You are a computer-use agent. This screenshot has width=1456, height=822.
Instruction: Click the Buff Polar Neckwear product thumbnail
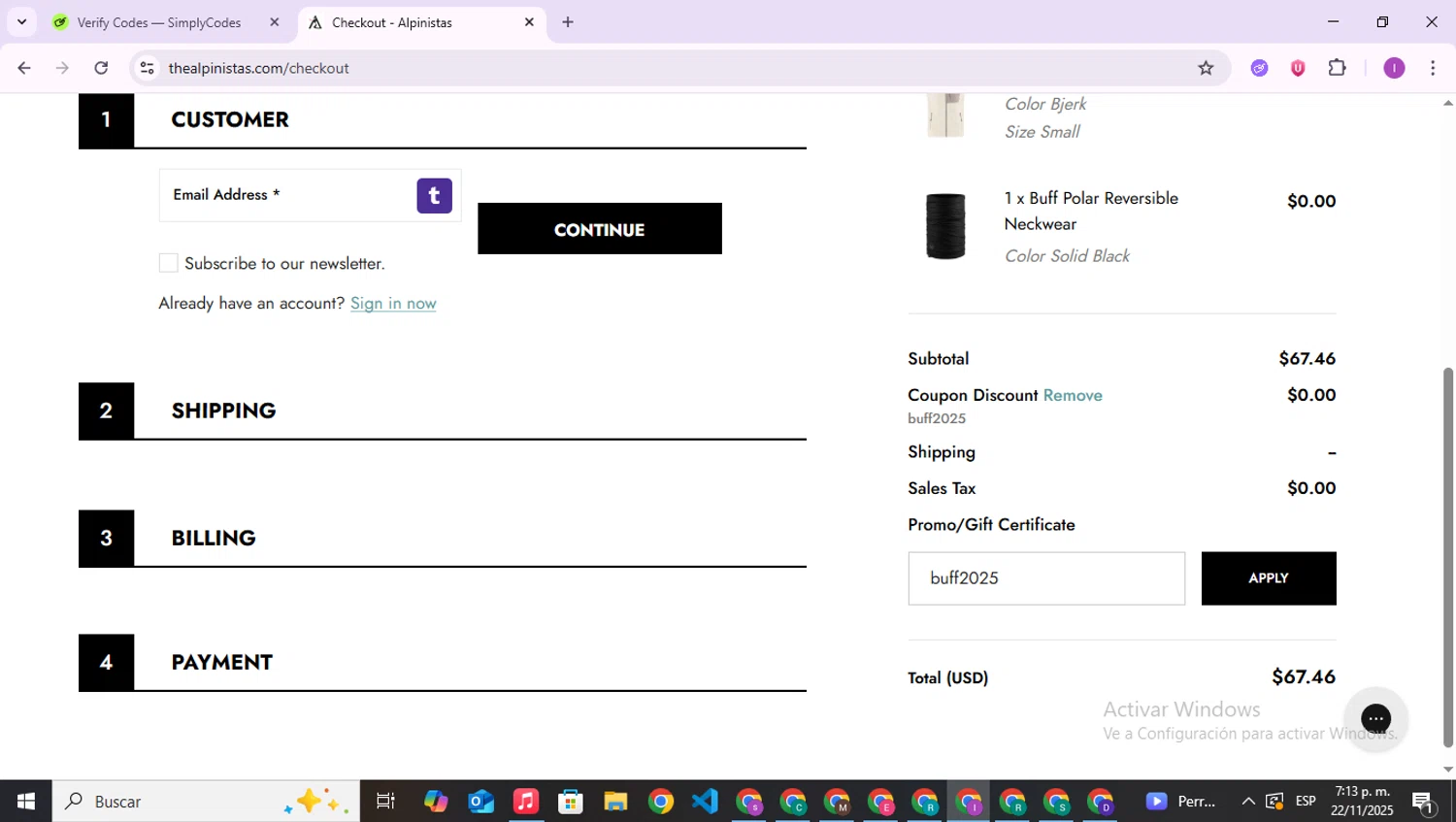(x=945, y=226)
